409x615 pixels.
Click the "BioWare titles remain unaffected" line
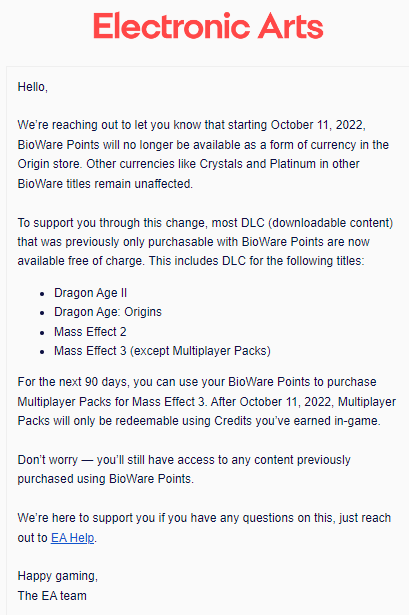(x=105, y=184)
